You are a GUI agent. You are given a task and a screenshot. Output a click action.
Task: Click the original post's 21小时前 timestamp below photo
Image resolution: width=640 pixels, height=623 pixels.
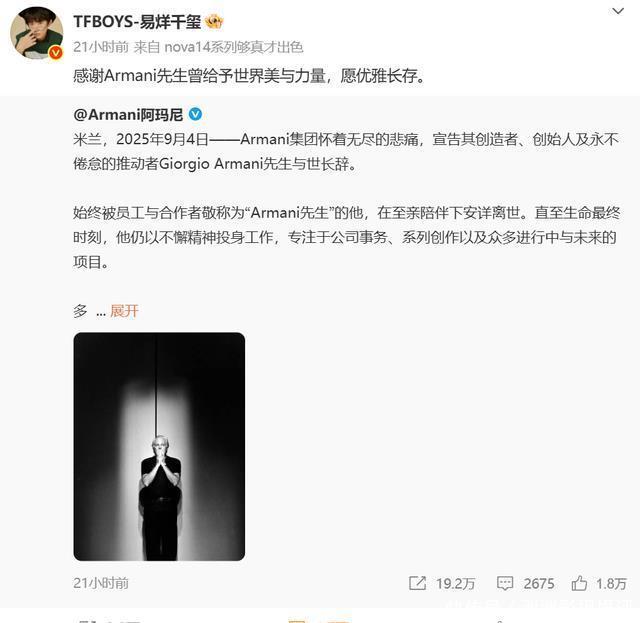(x=101, y=583)
